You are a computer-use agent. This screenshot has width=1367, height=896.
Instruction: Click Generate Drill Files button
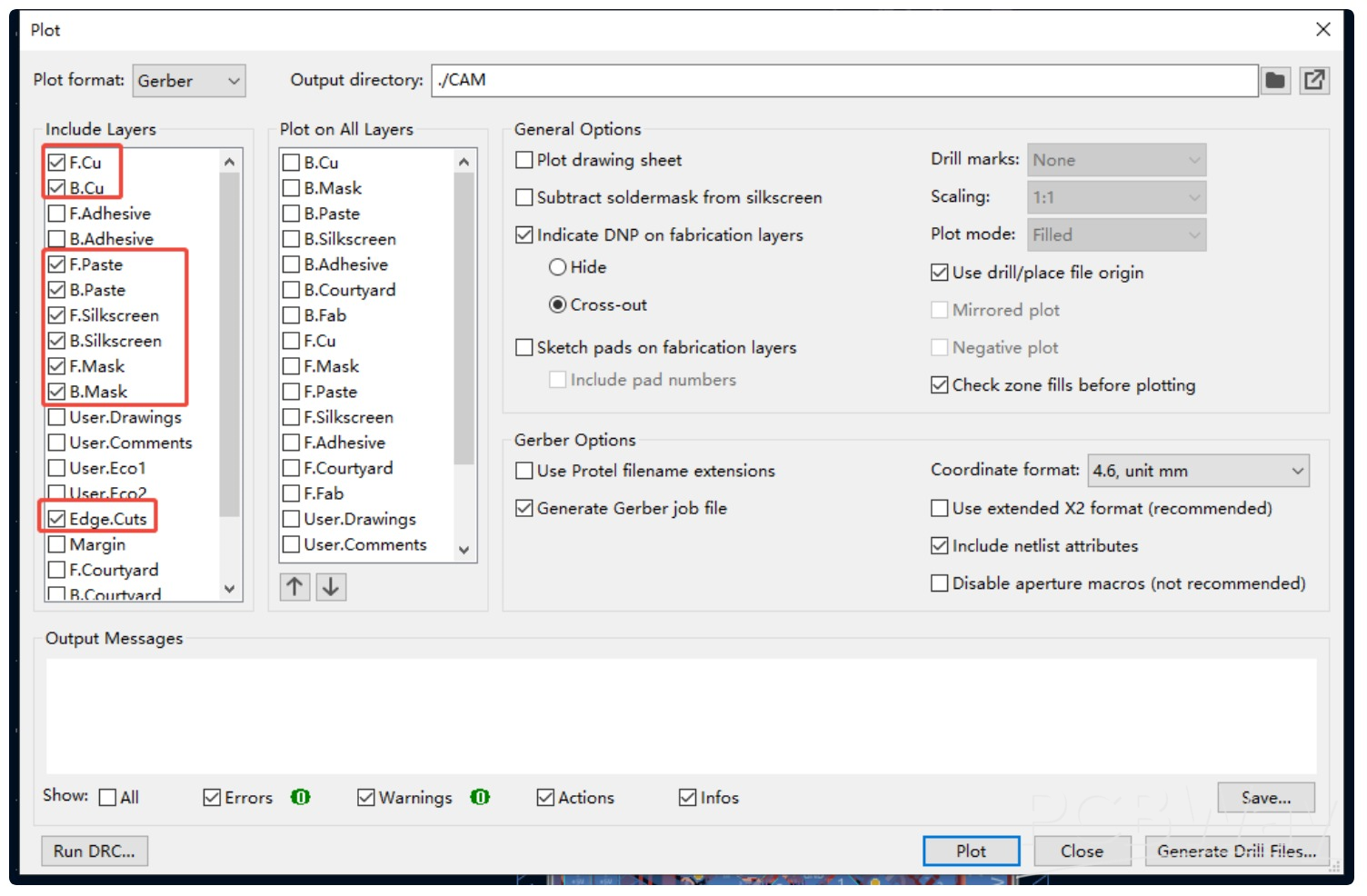[x=1236, y=851]
